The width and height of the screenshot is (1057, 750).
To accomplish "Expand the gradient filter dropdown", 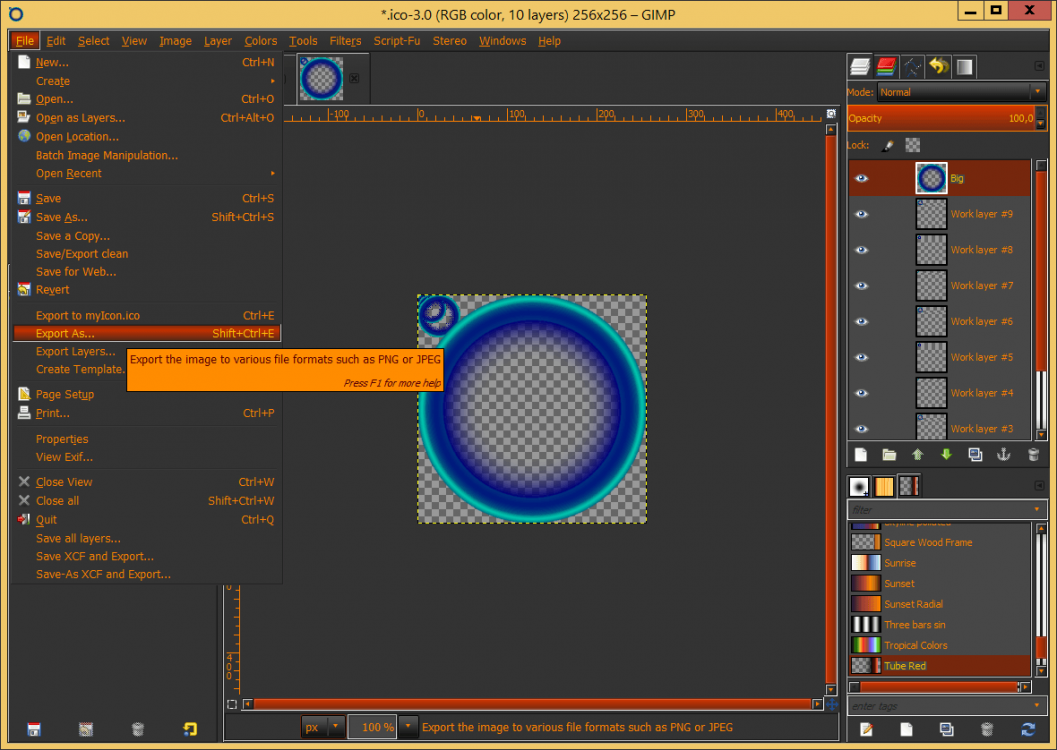I will [x=1037, y=509].
